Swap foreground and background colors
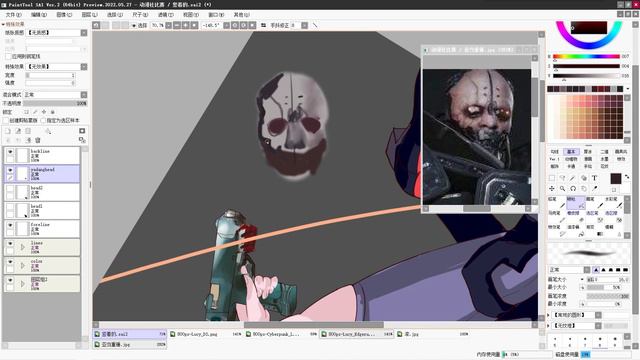This screenshot has height=360, width=640. (x=627, y=177)
